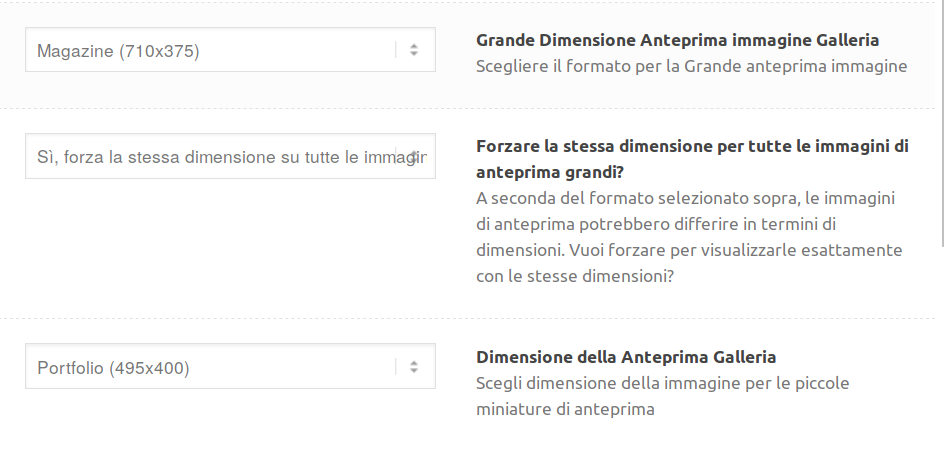Click the text 'con le stesse dimensioni?'
The image size is (944, 450).
click(x=575, y=277)
